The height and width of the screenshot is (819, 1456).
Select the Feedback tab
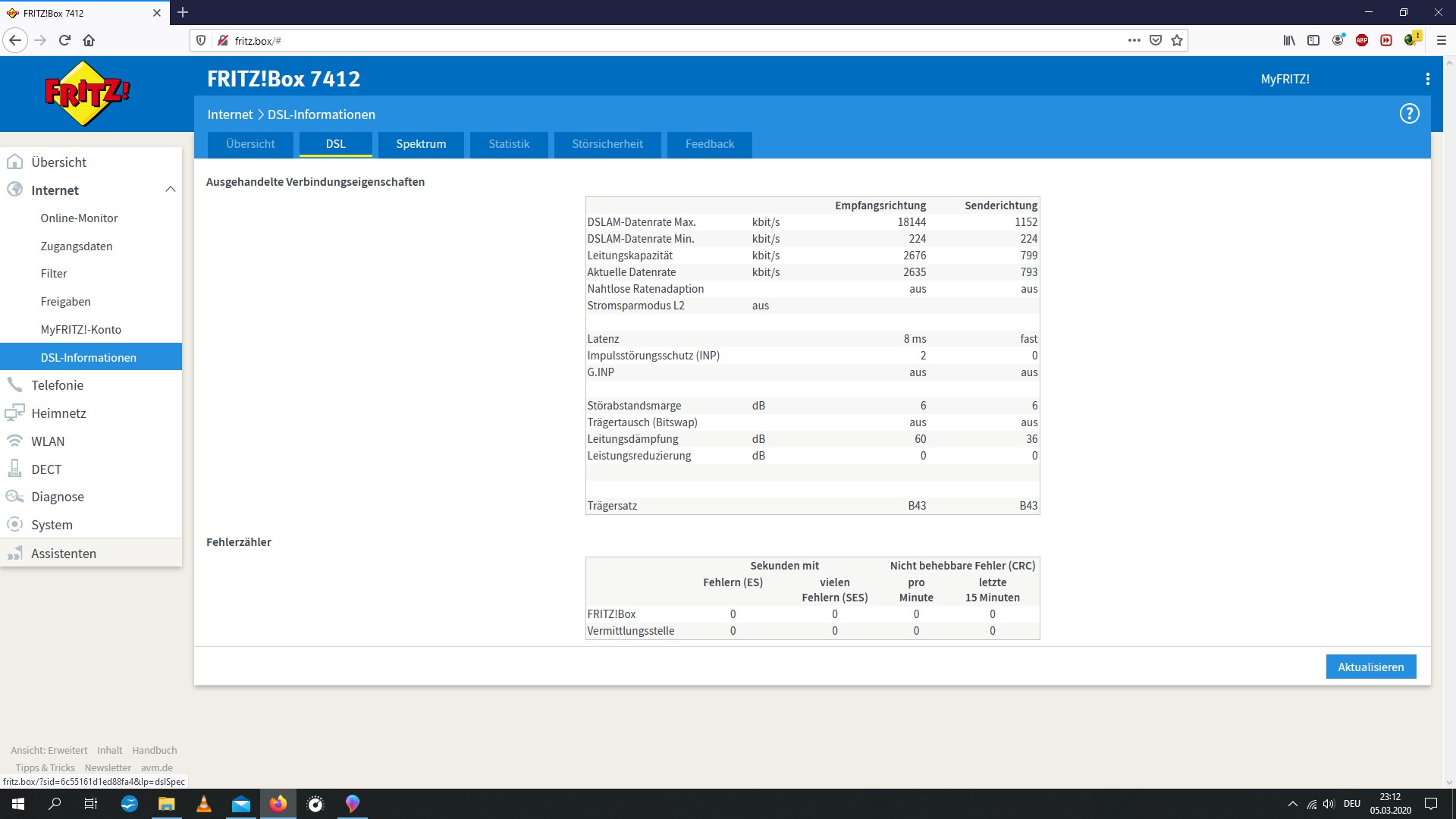pyautogui.click(x=709, y=143)
